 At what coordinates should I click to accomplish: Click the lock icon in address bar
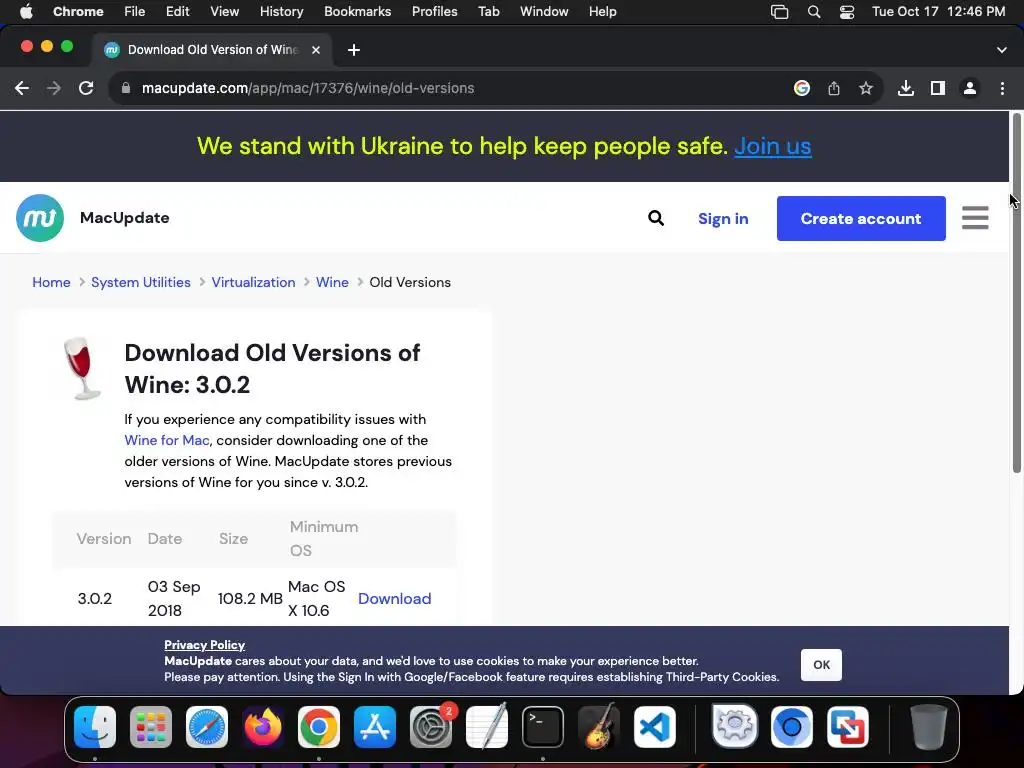(x=126, y=88)
